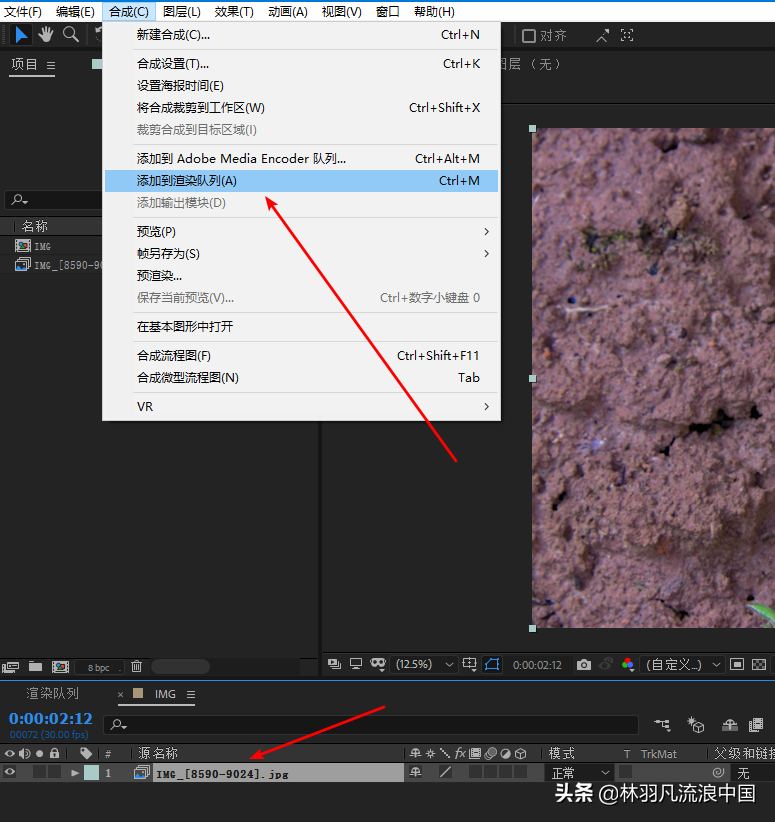Open the parent 无 dropdown for layer 1

754,773
